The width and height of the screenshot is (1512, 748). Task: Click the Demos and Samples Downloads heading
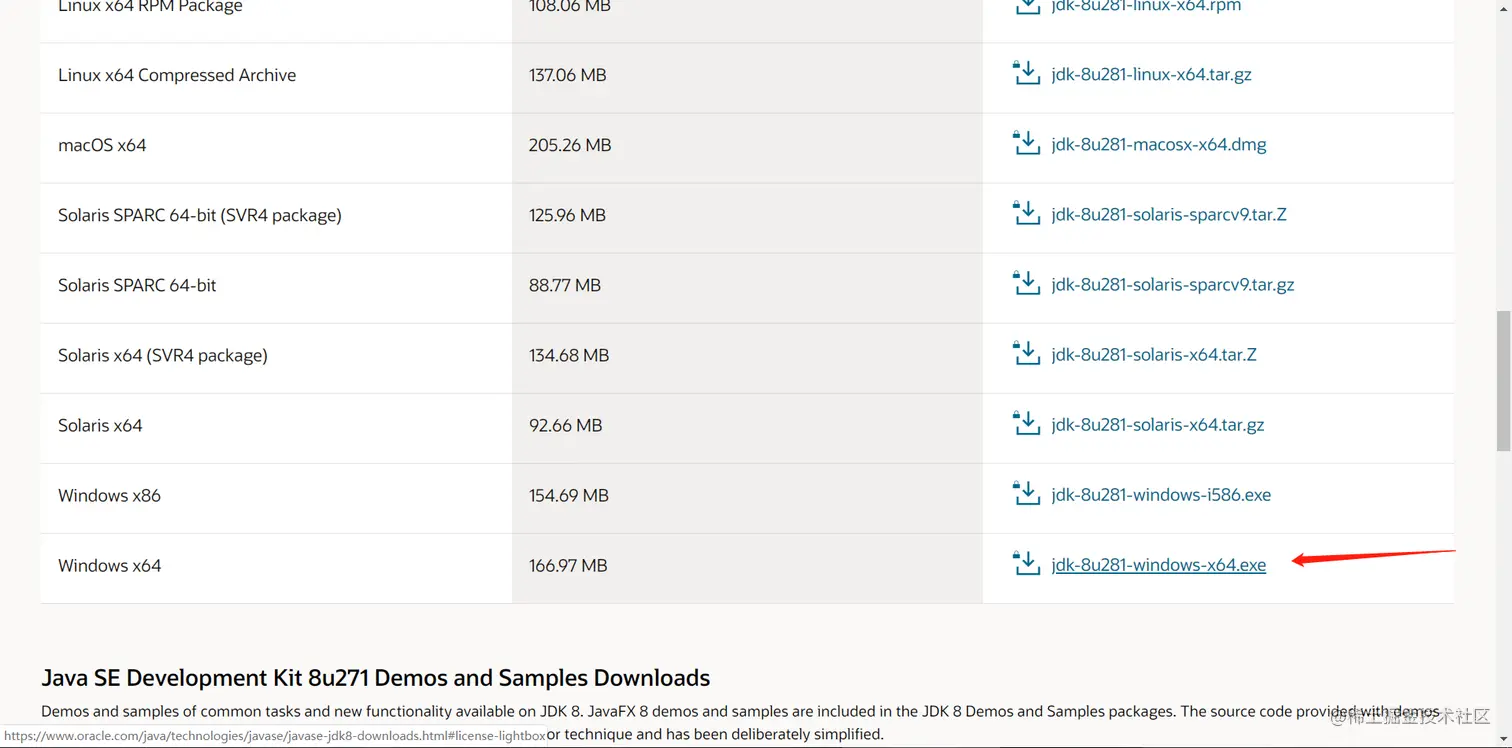(x=375, y=678)
